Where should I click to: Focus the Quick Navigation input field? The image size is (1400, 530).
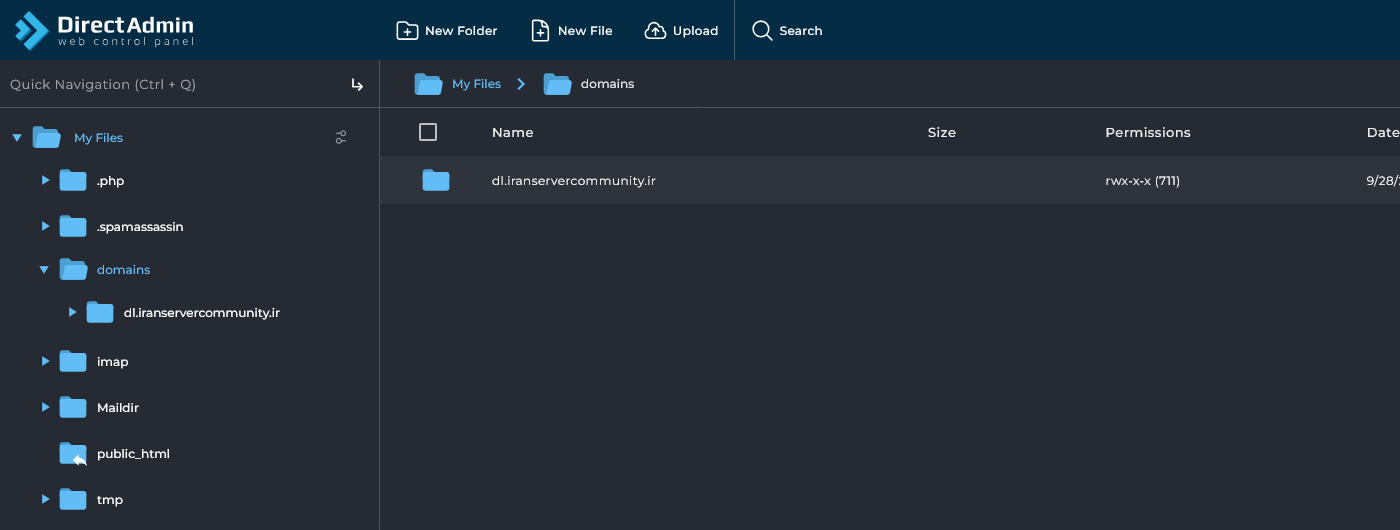tap(170, 85)
